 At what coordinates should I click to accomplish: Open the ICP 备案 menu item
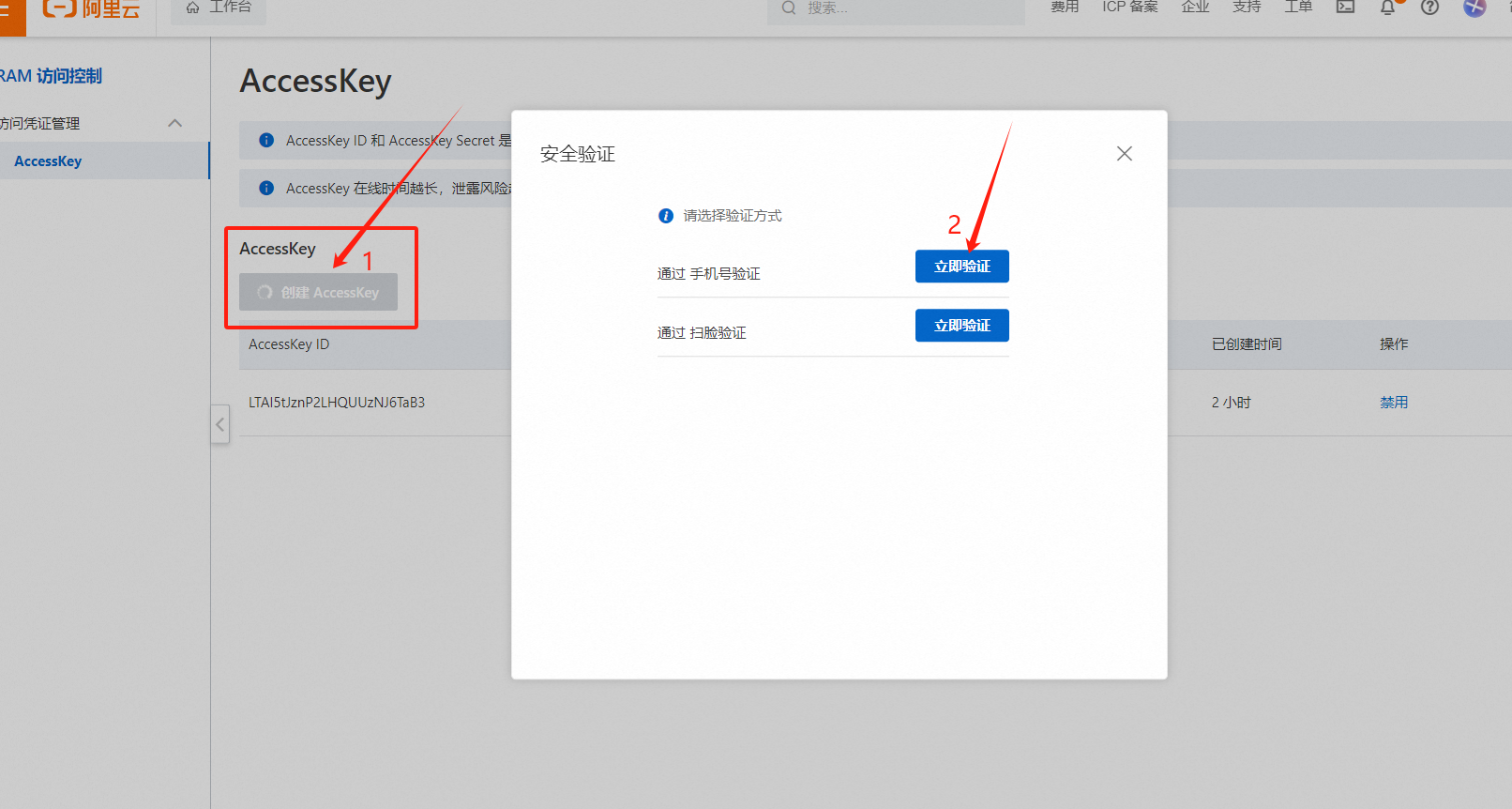1130,8
